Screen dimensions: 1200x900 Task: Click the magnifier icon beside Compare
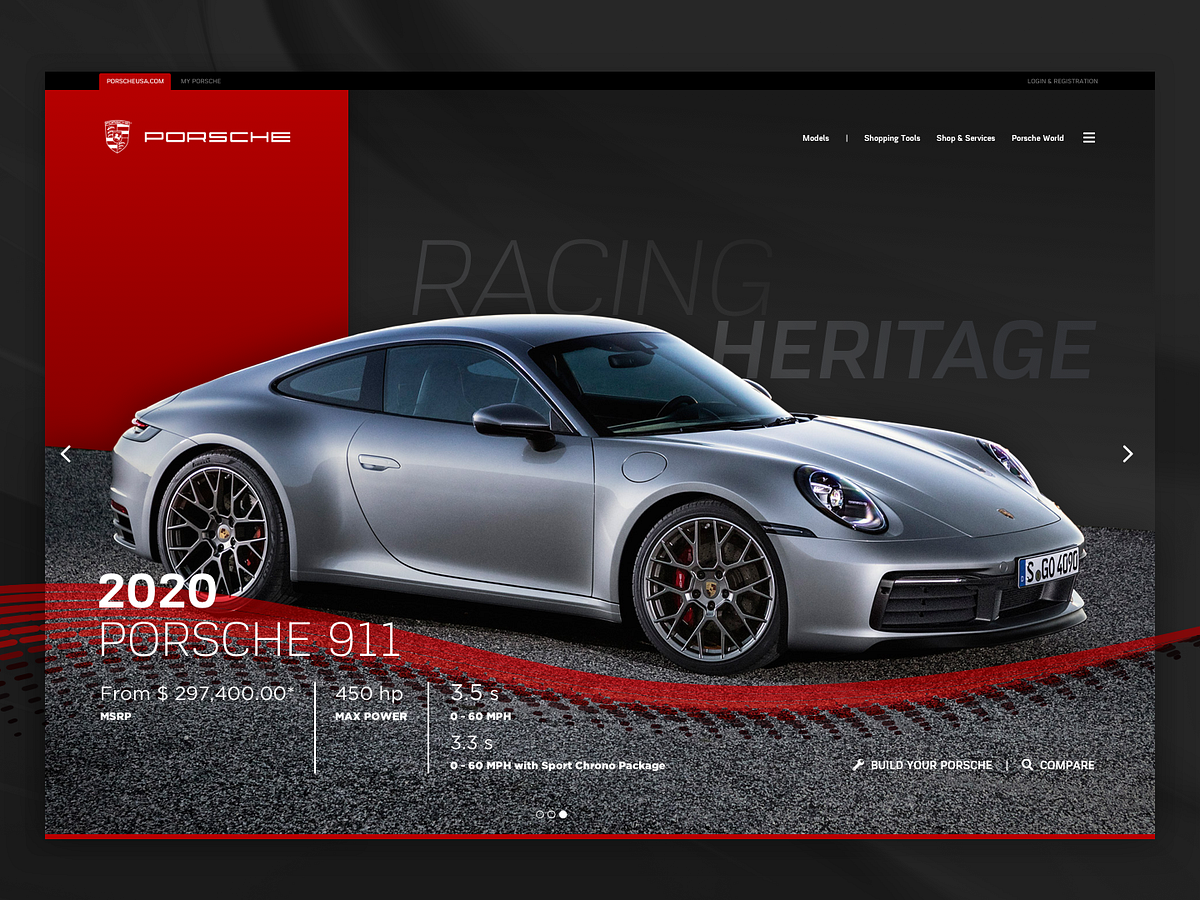pos(1027,765)
